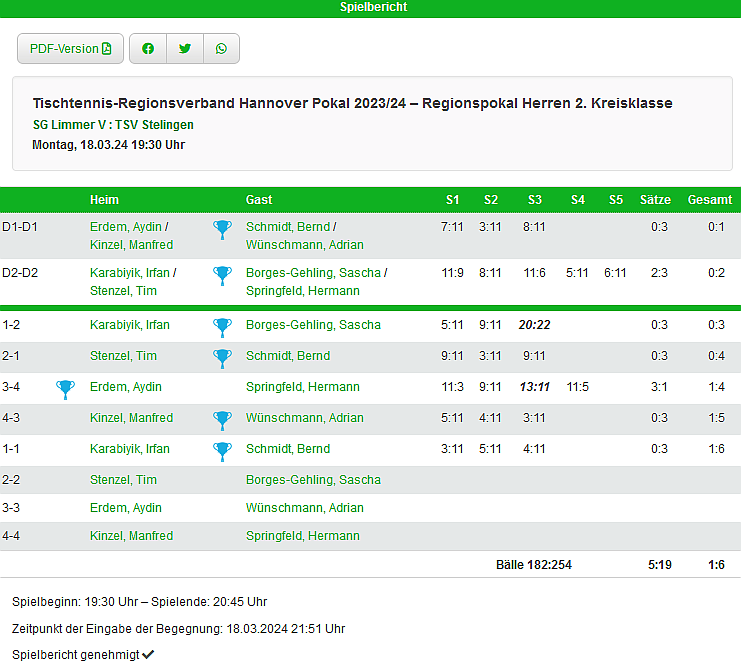Image resolution: width=741 pixels, height=665 pixels.
Task: Share the report on Facebook
Action: pyautogui.click(x=148, y=49)
